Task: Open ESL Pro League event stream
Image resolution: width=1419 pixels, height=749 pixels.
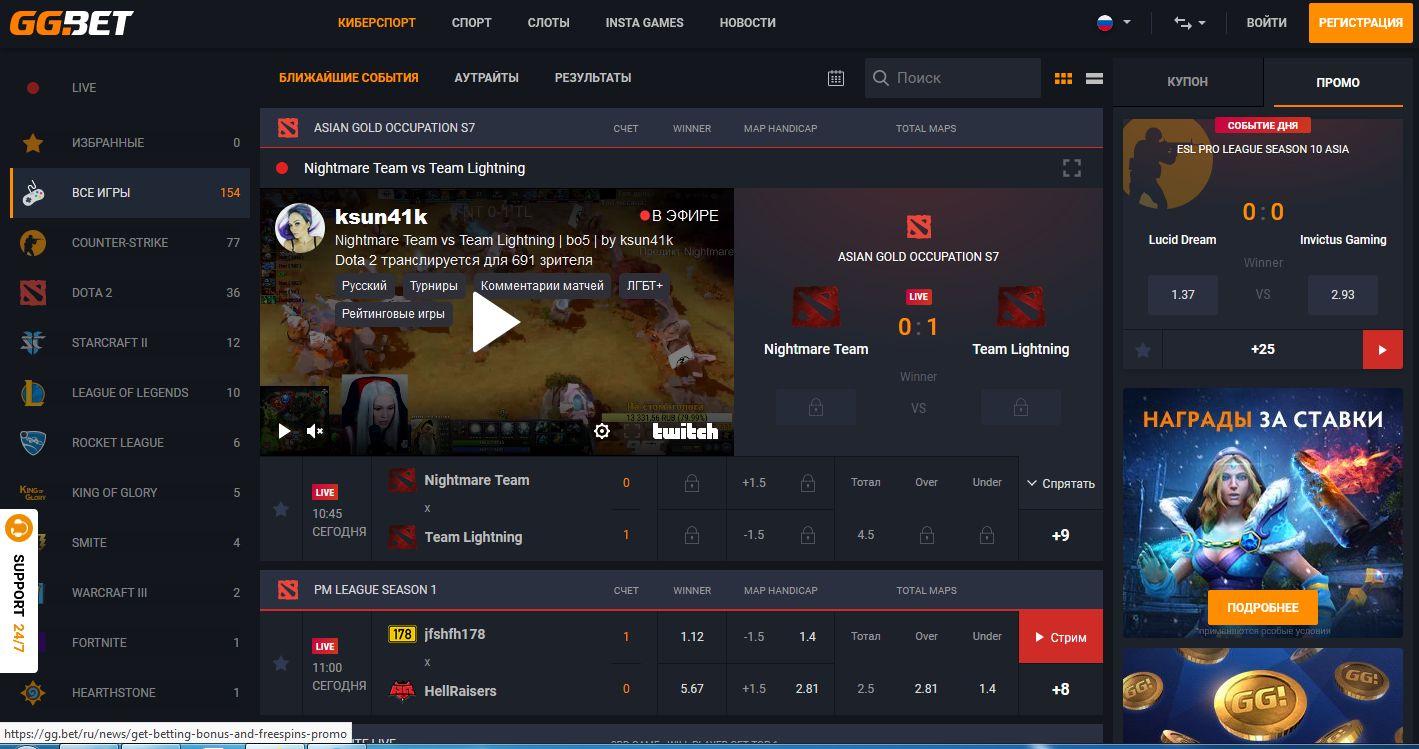Action: (1382, 350)
